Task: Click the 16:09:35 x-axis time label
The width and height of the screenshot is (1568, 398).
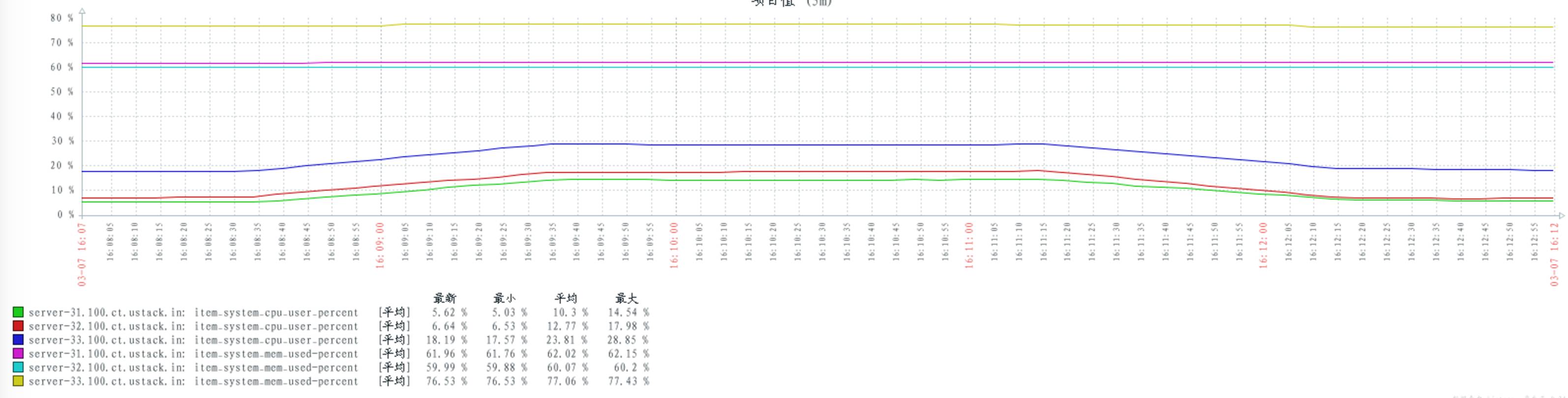Action: point(553,241)
